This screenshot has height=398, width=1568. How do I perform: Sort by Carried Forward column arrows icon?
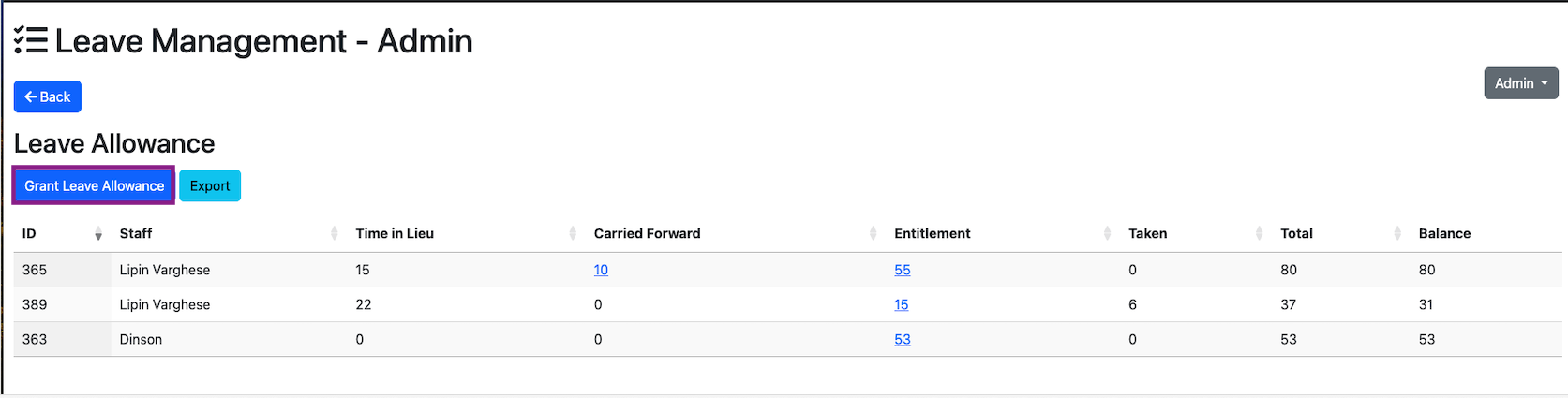874,234
